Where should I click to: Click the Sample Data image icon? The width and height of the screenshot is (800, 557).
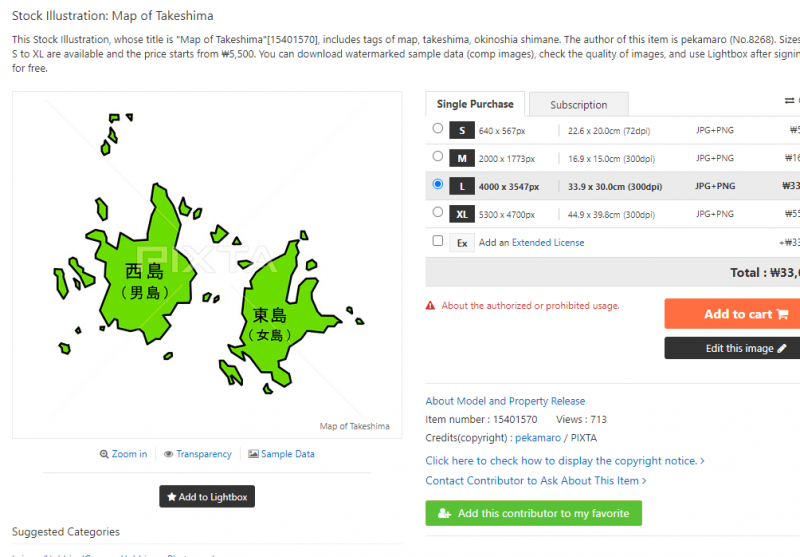tap(253, 454)
